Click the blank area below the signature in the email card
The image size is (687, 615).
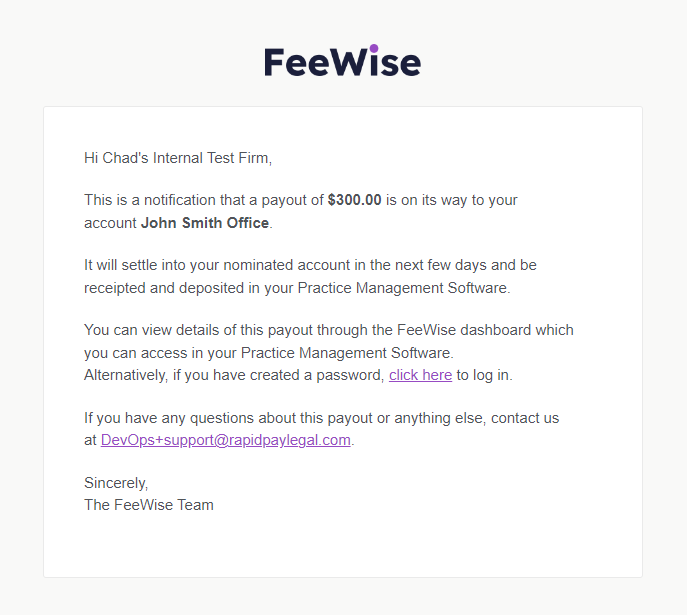[x=342, y=545]
